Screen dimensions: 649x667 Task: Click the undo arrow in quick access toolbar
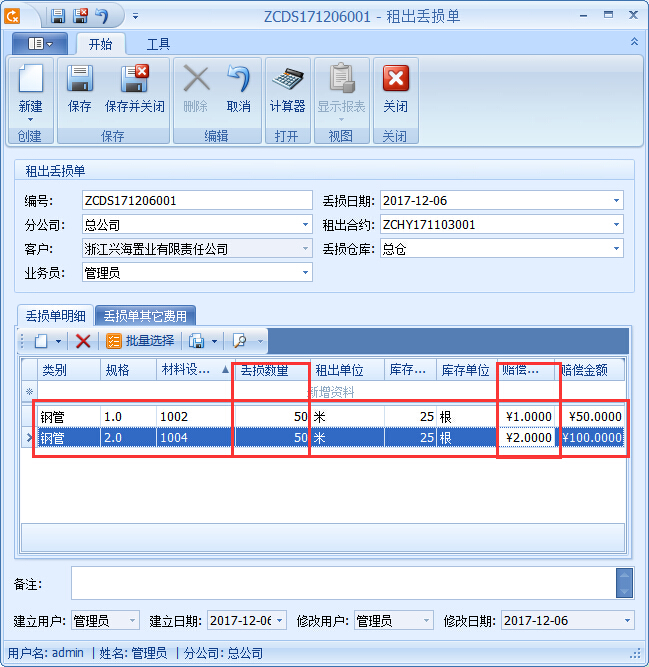(x=102, y=16)
